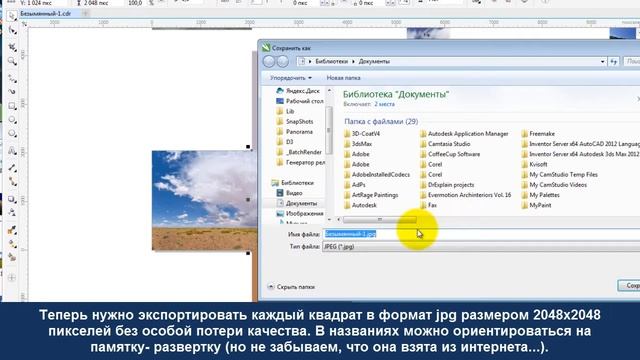The height and width of the screenshot is (360, 640).
Task: Click the horizontal scrollbar of file list
Action: coord(380,220)
